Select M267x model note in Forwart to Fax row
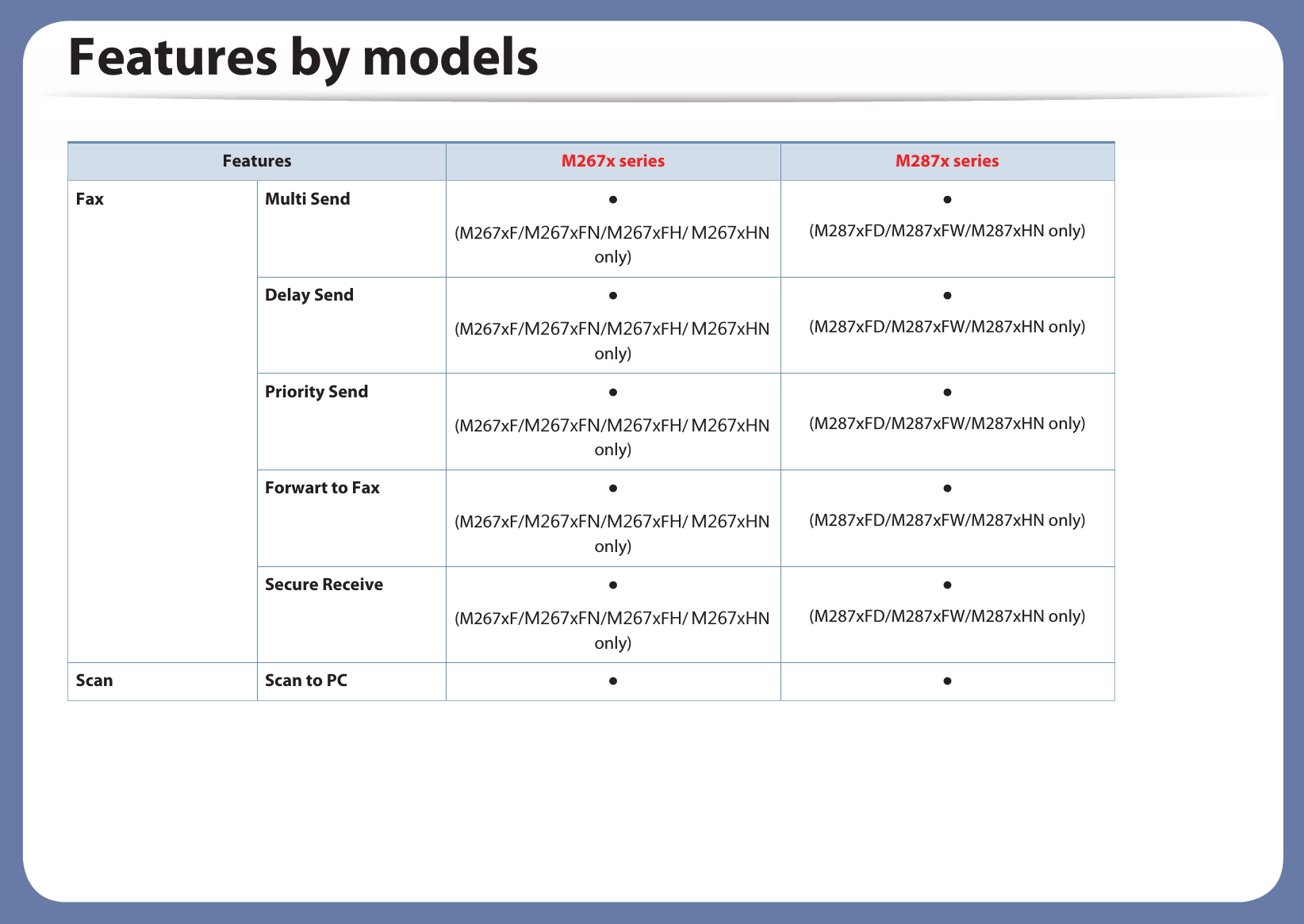This screenshot has width=1304, height=924. (612, 534)
